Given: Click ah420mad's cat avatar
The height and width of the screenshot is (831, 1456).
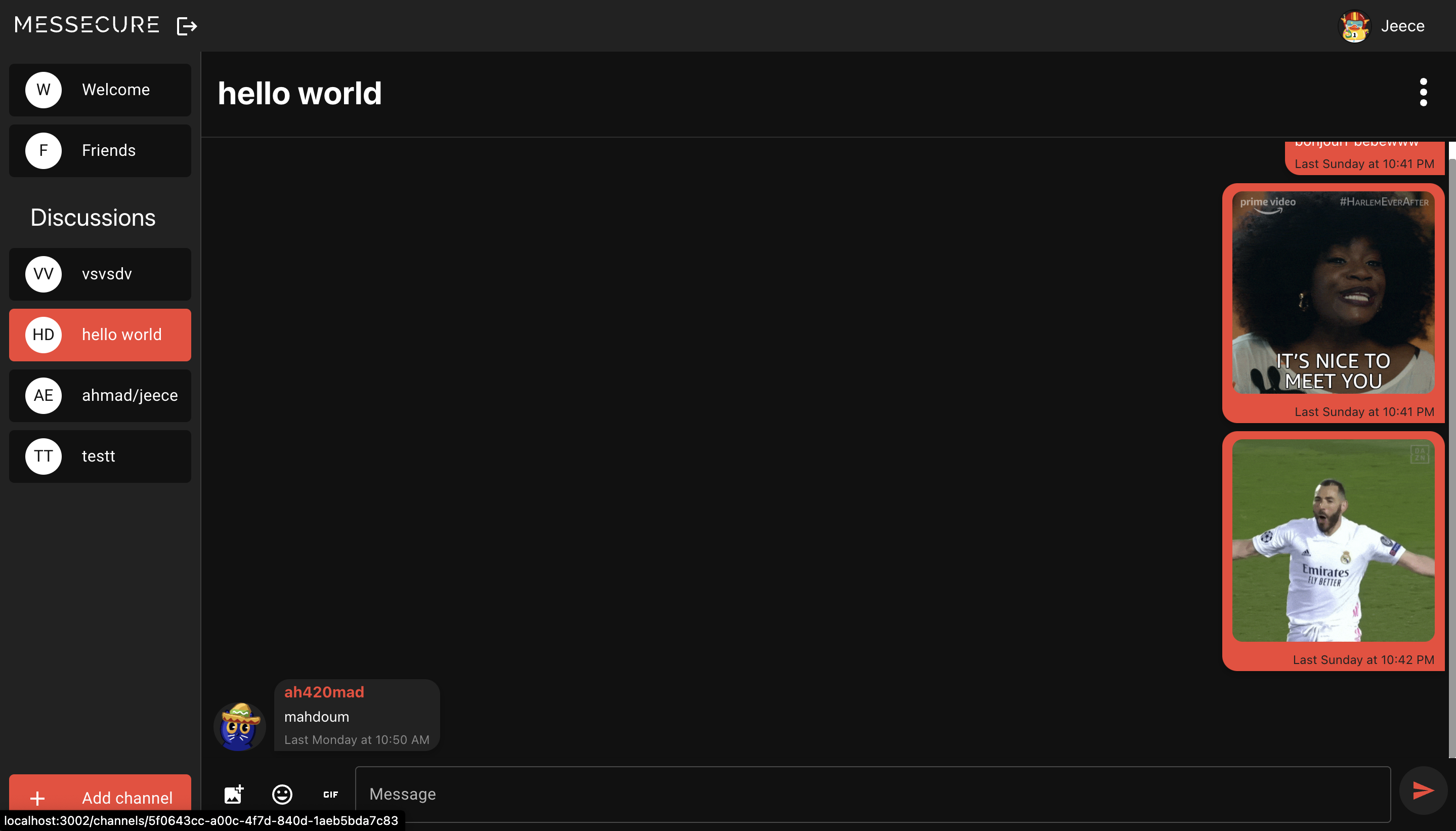Looking at the screenshot, I should click(240, 726).
